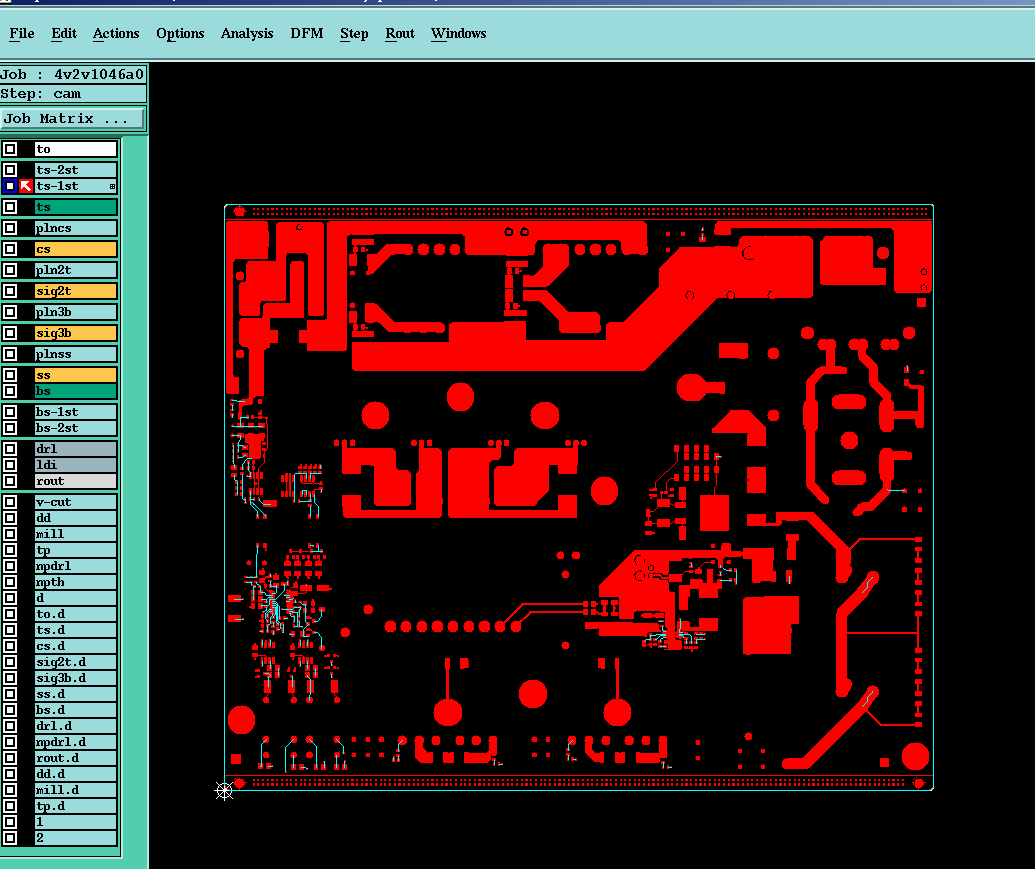Toggle display checkbox for the cs layer
Screen dimensions: 1035x869
(x=10, y=249)
